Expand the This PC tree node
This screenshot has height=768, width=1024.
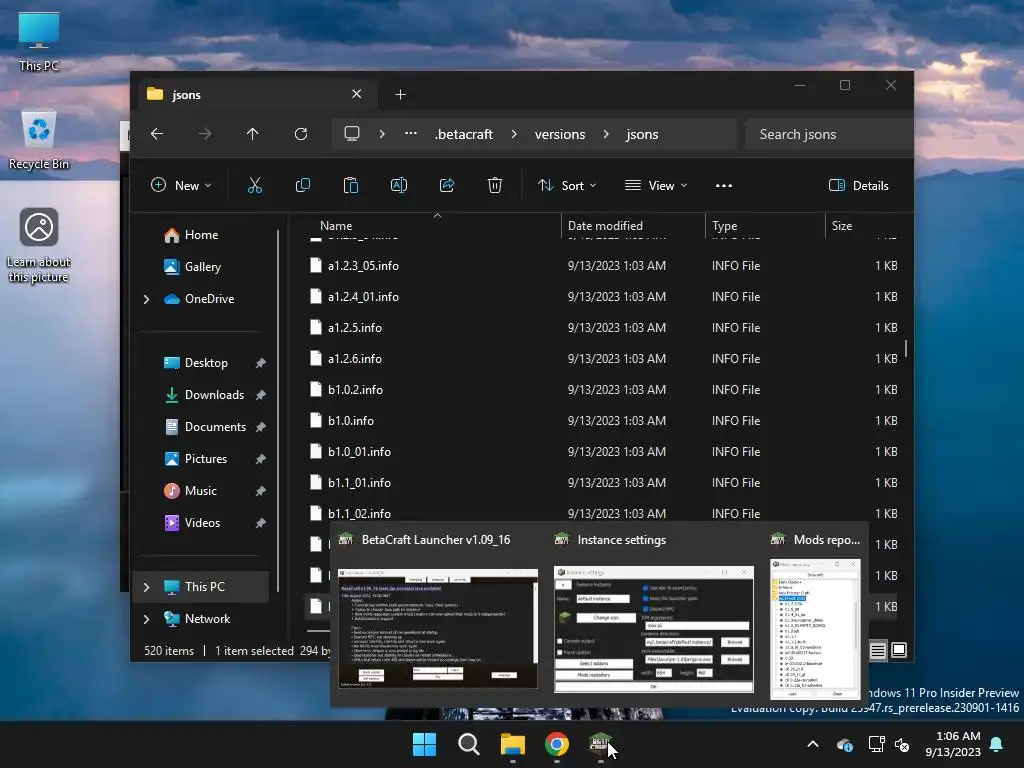click(x=146, y=587)
